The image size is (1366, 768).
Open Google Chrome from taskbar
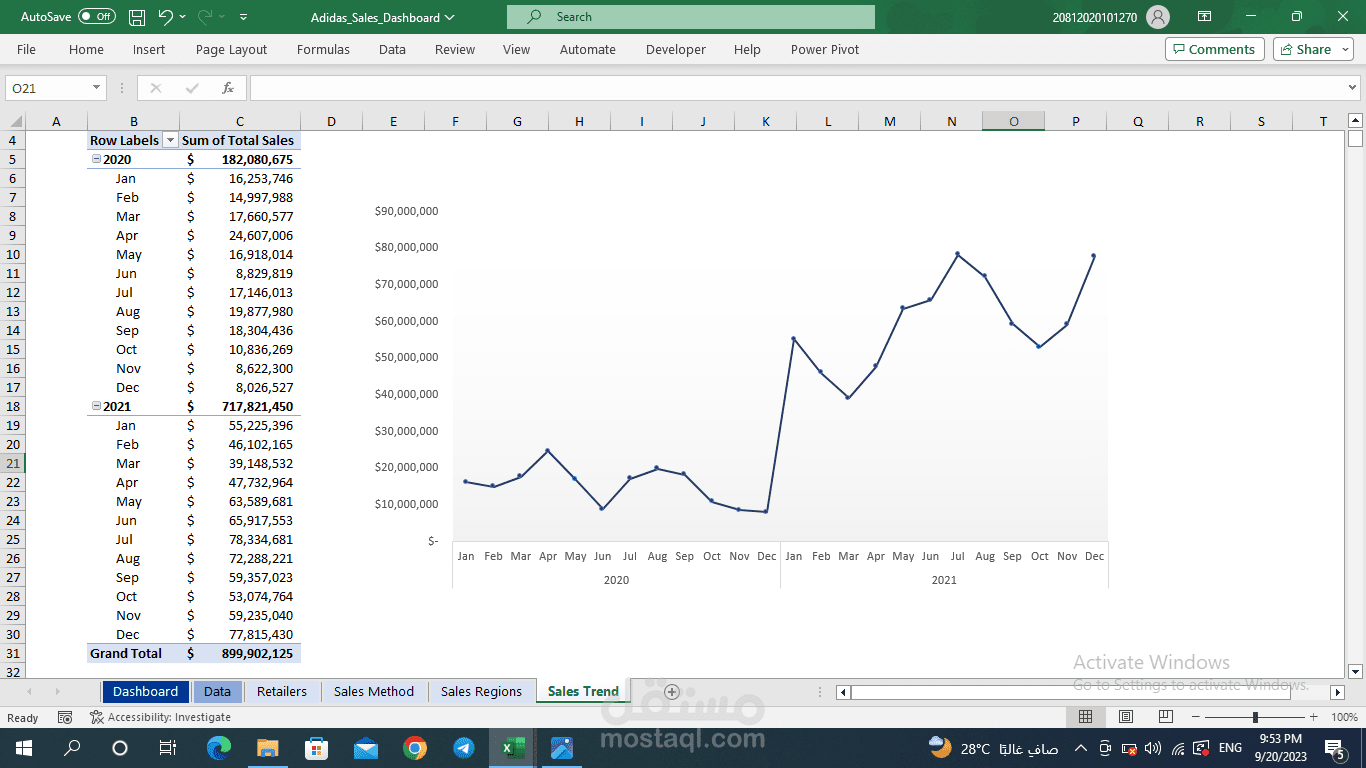[415, 747]
